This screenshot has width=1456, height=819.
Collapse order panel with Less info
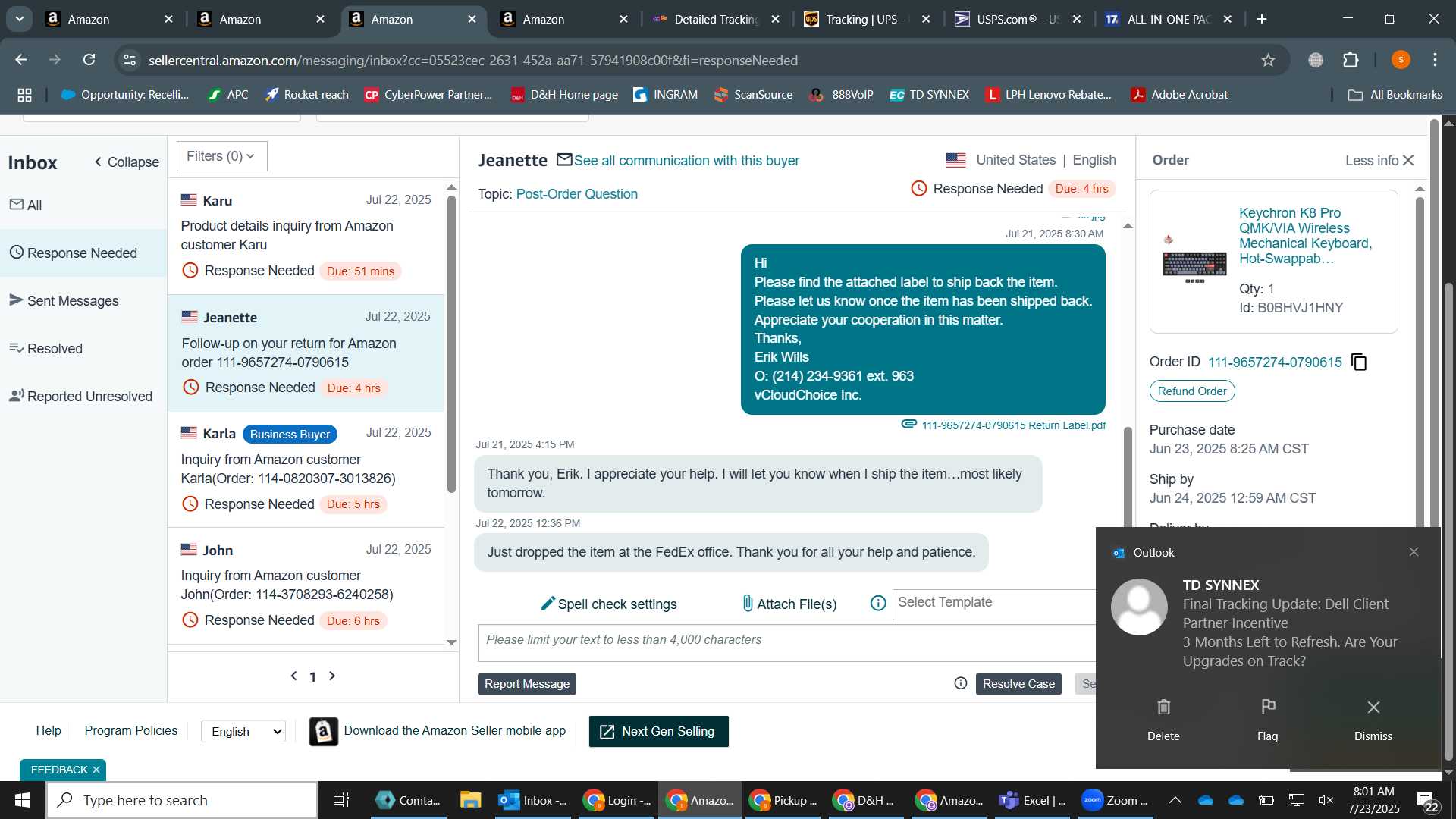pyautogui.click(x=1379, y=160)
